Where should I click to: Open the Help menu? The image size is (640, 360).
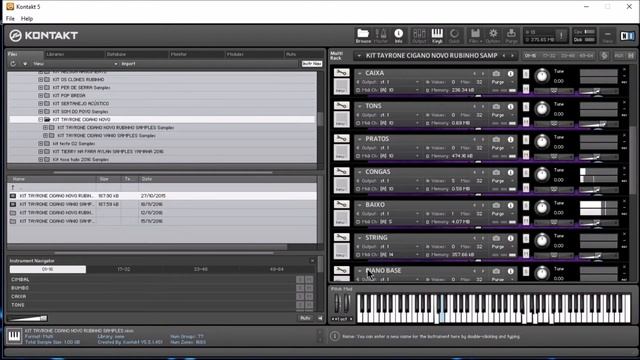click(27, 18)
